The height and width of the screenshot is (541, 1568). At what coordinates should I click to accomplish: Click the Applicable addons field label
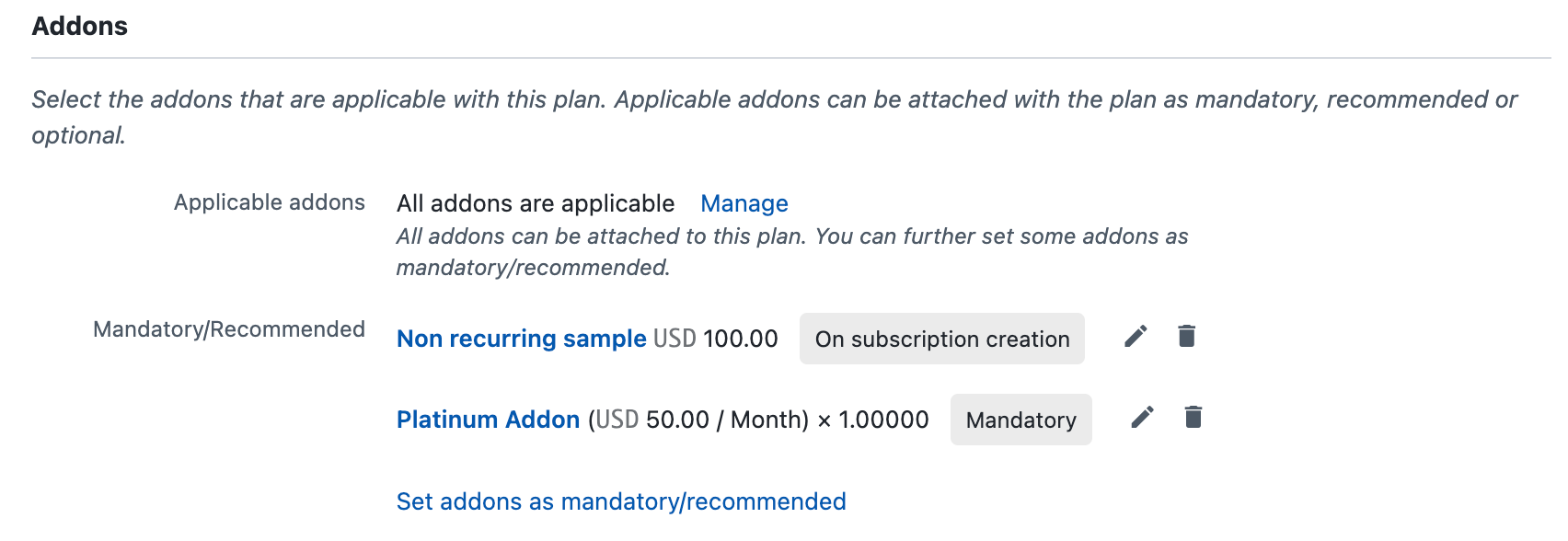click(269, 202)
